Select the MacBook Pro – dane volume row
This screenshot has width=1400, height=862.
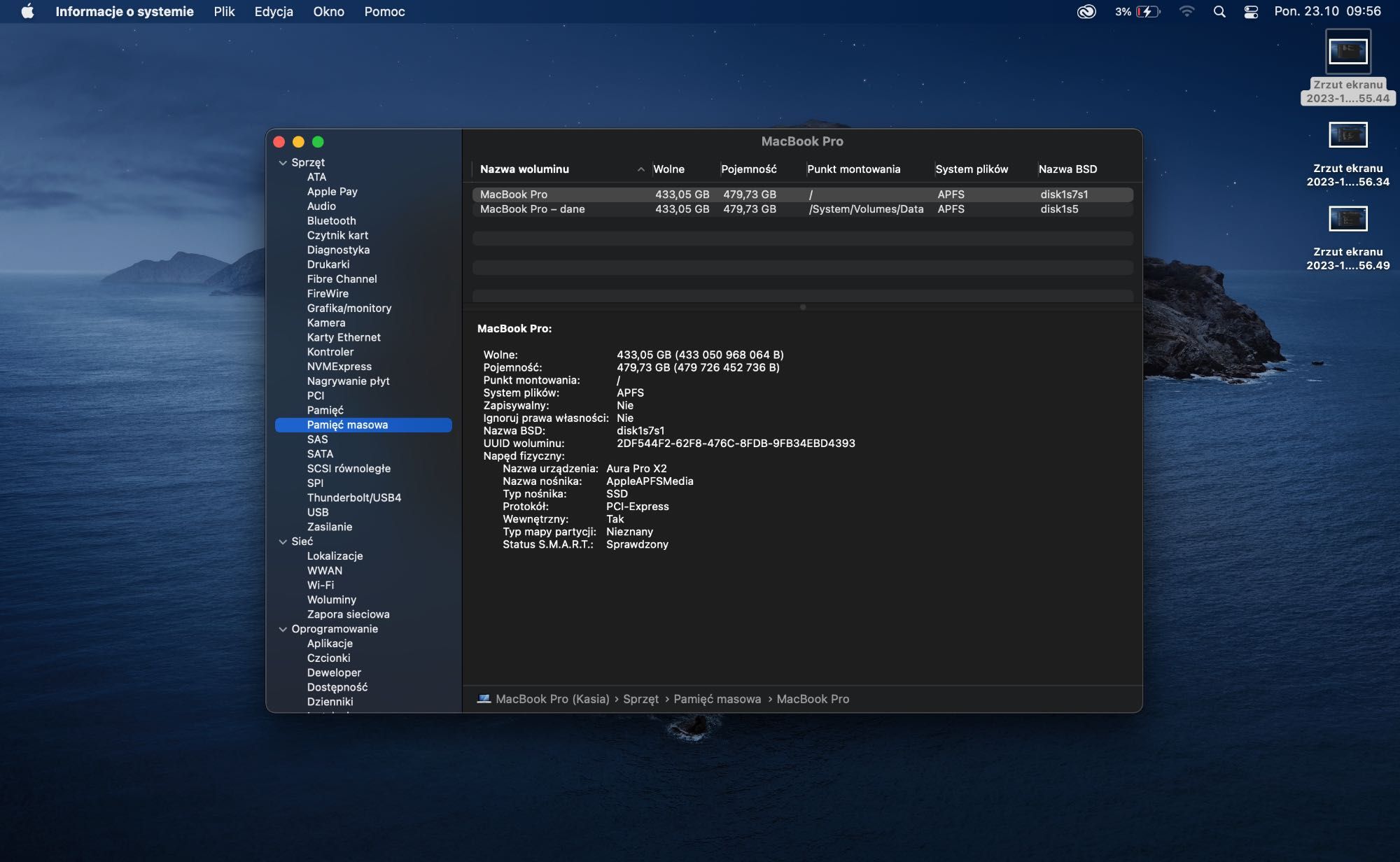(802, 209)
